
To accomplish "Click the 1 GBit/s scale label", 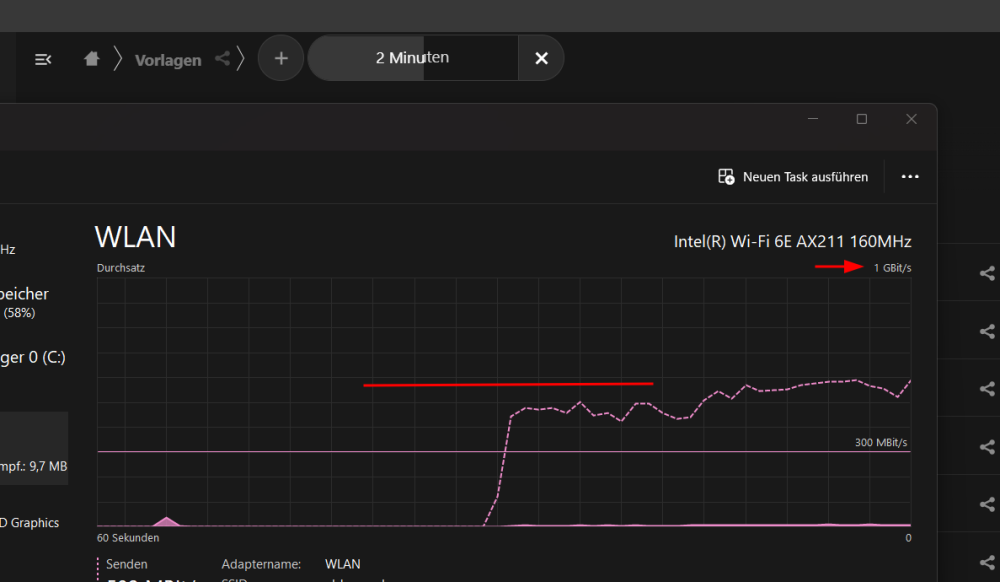I will (892, 268).
